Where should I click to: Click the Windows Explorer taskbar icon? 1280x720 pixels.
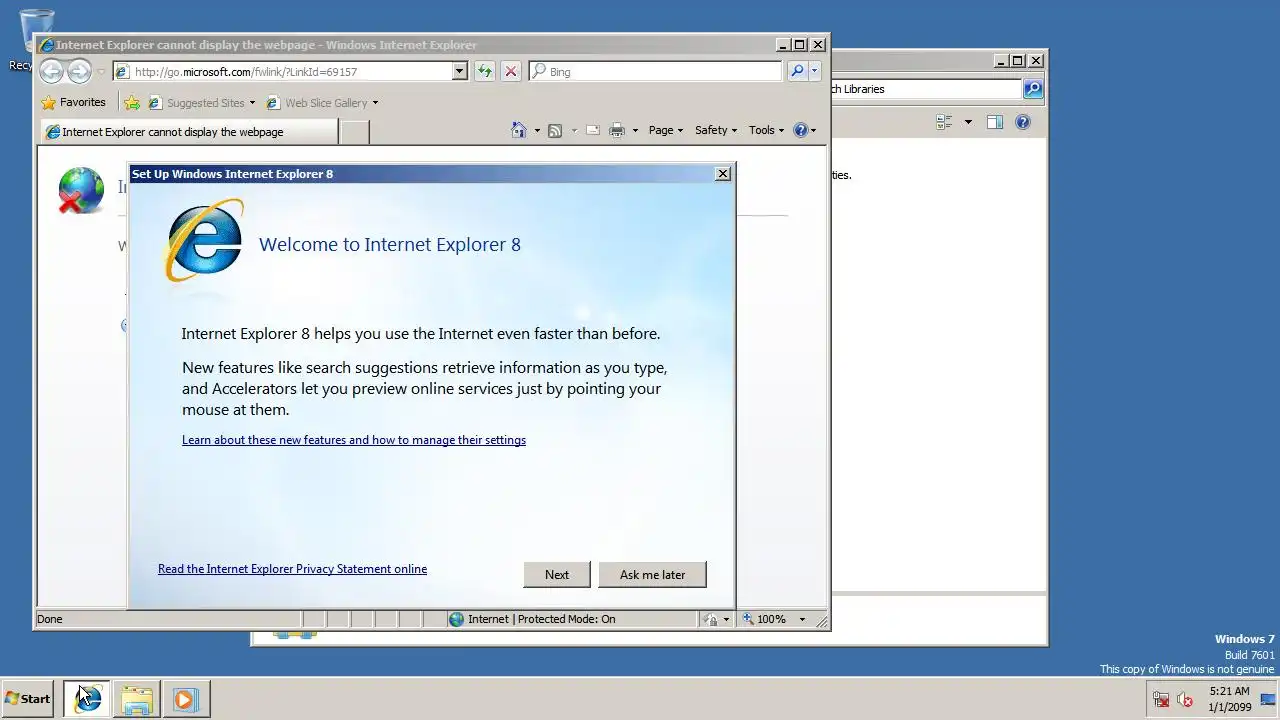coord(136,699)
